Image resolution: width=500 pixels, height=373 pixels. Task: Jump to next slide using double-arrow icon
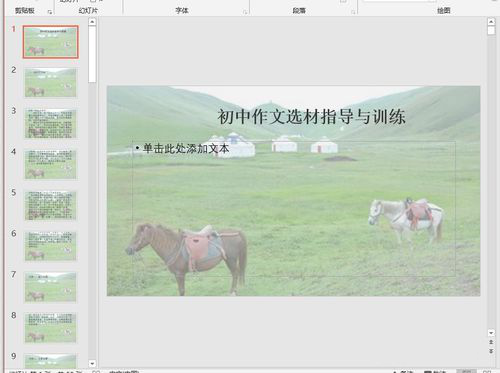[x=491, y=351]
